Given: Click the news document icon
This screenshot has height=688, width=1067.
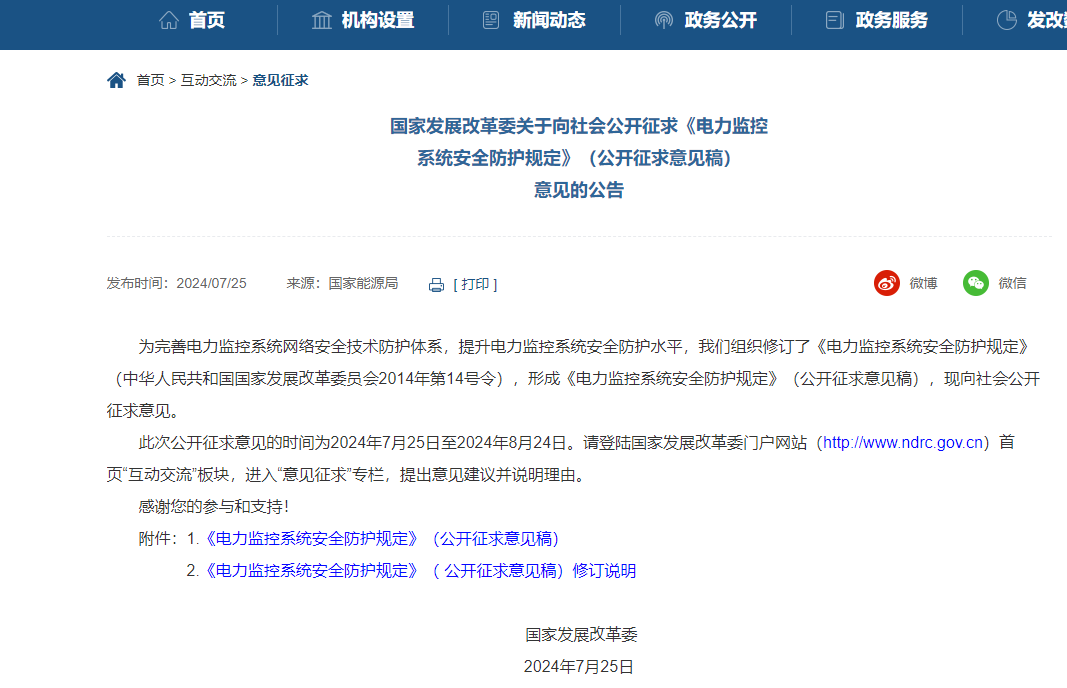Looking at the screenshot, I should (491, 20).
